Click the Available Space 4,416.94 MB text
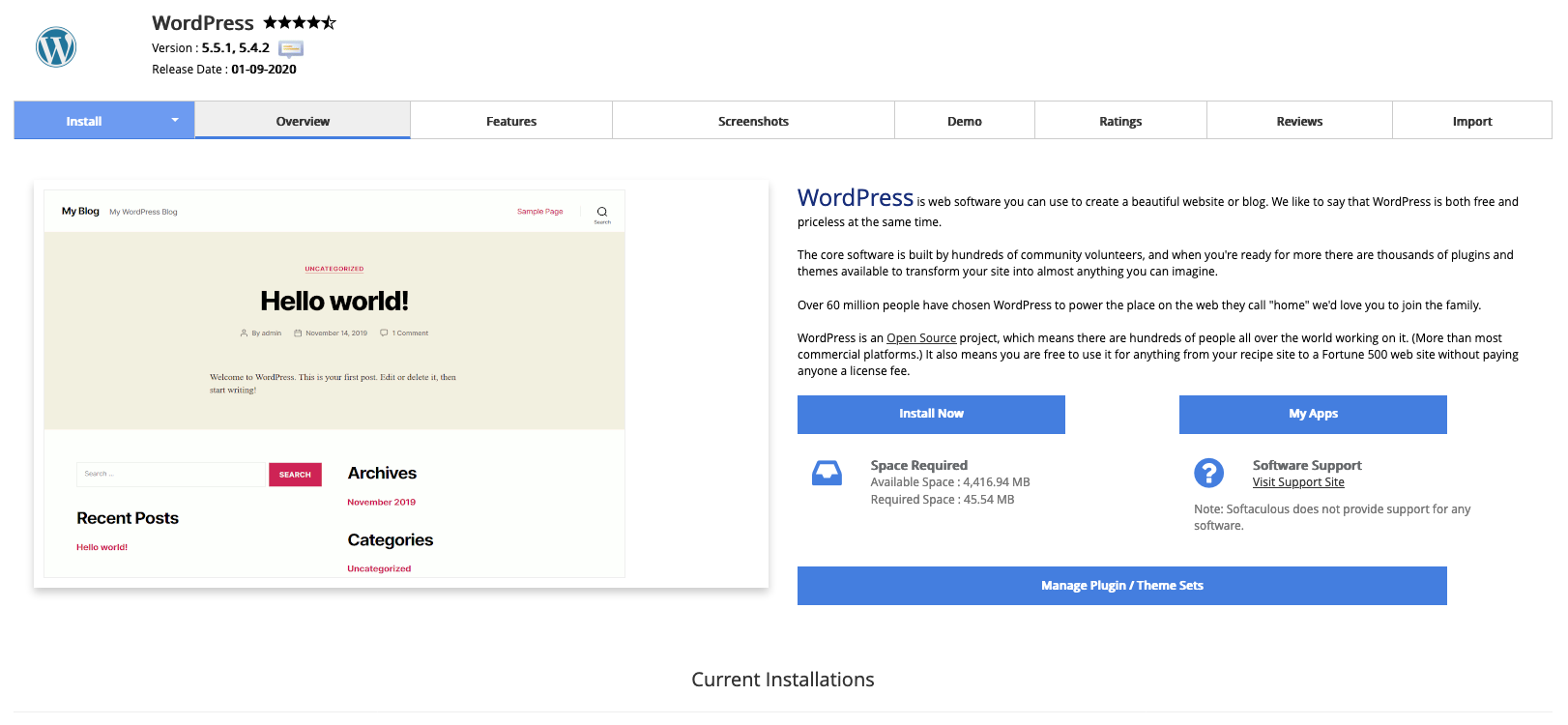This screenshot has height=725, width=1568. click(950, 482)
